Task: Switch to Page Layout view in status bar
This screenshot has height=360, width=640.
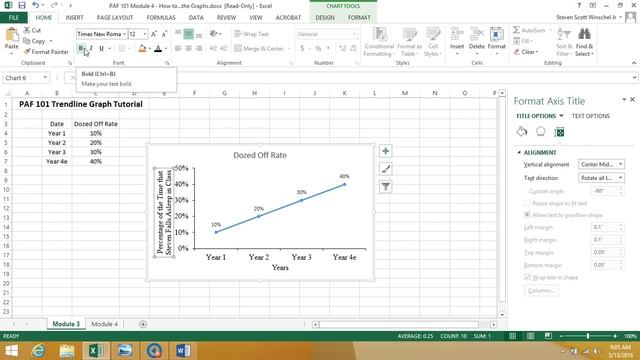Action: (x=530, y=336)
